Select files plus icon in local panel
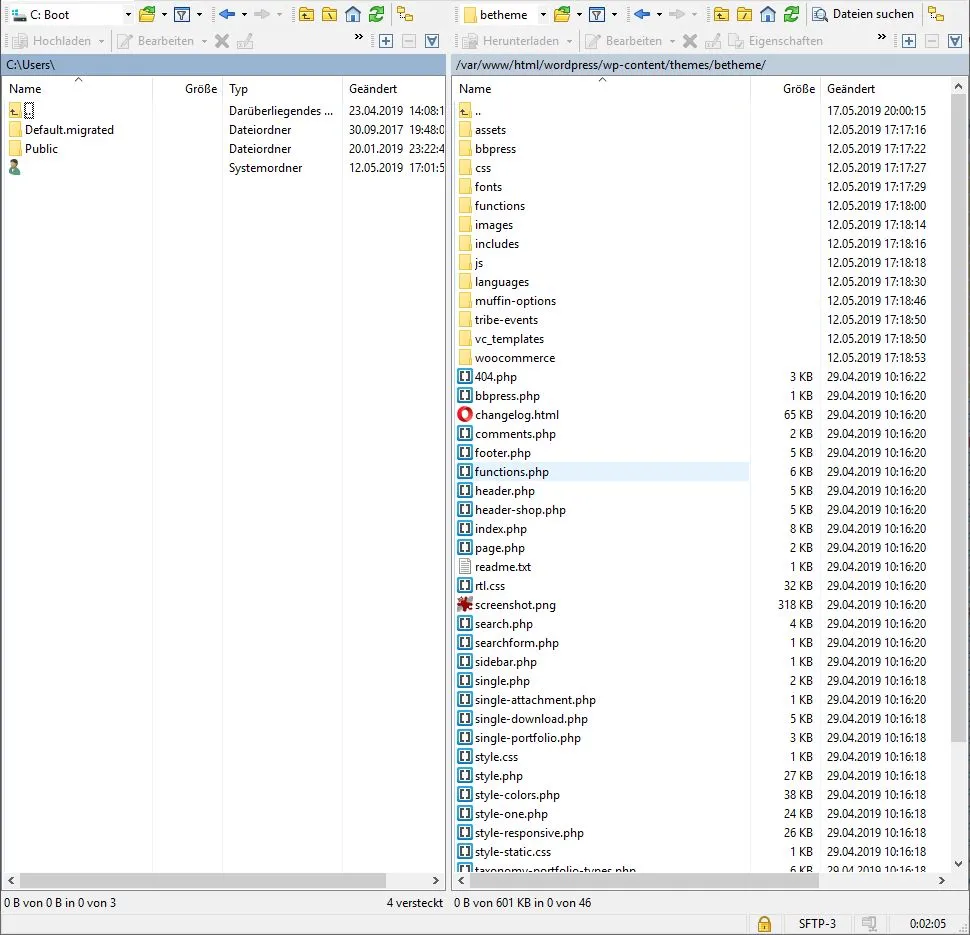The image size is (970, 935). coord(386,41)
